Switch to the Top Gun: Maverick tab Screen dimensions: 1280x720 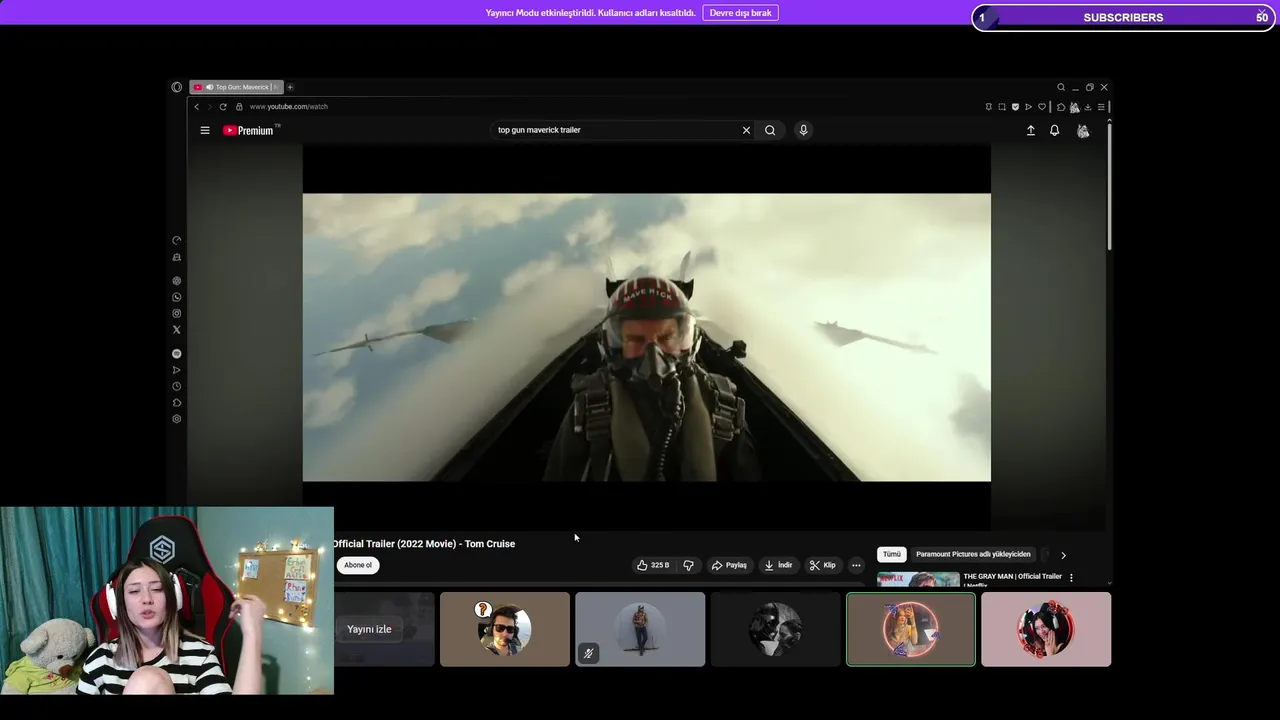coord(237,87)
